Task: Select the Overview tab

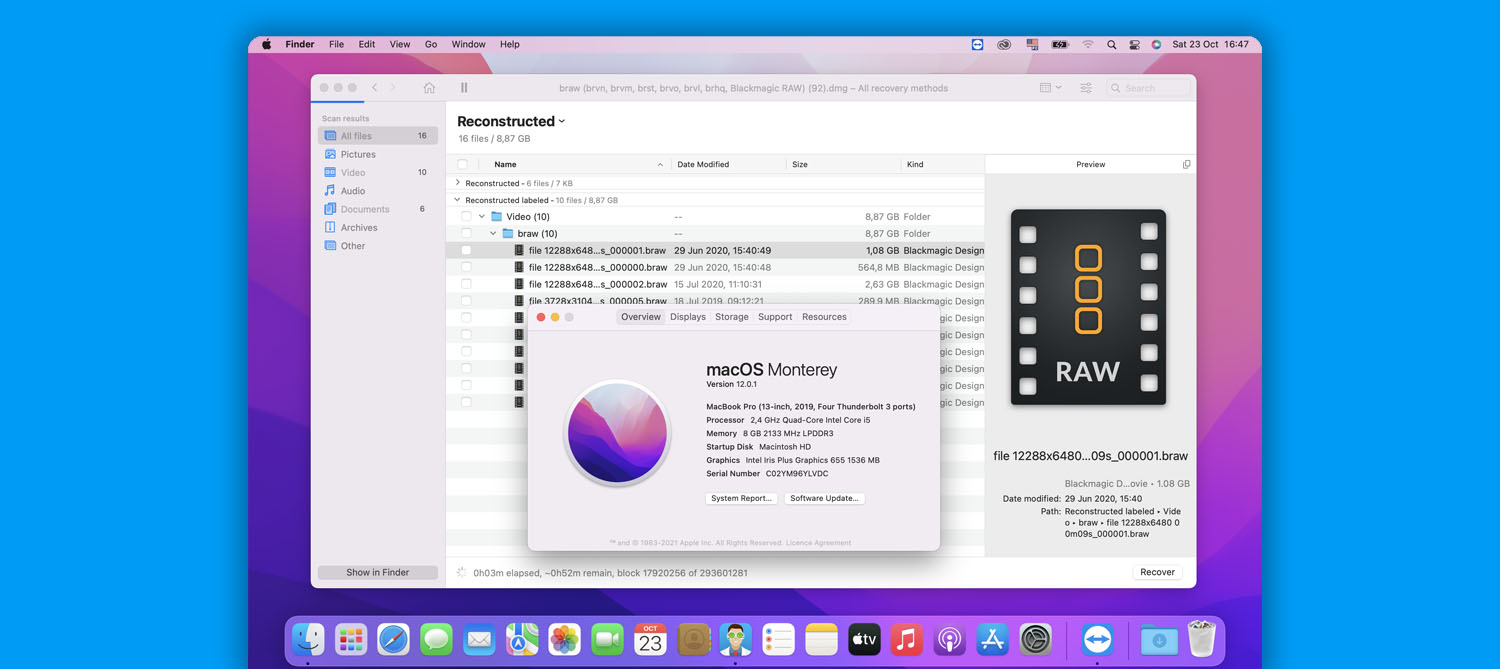Action: (x=641, y=317)
